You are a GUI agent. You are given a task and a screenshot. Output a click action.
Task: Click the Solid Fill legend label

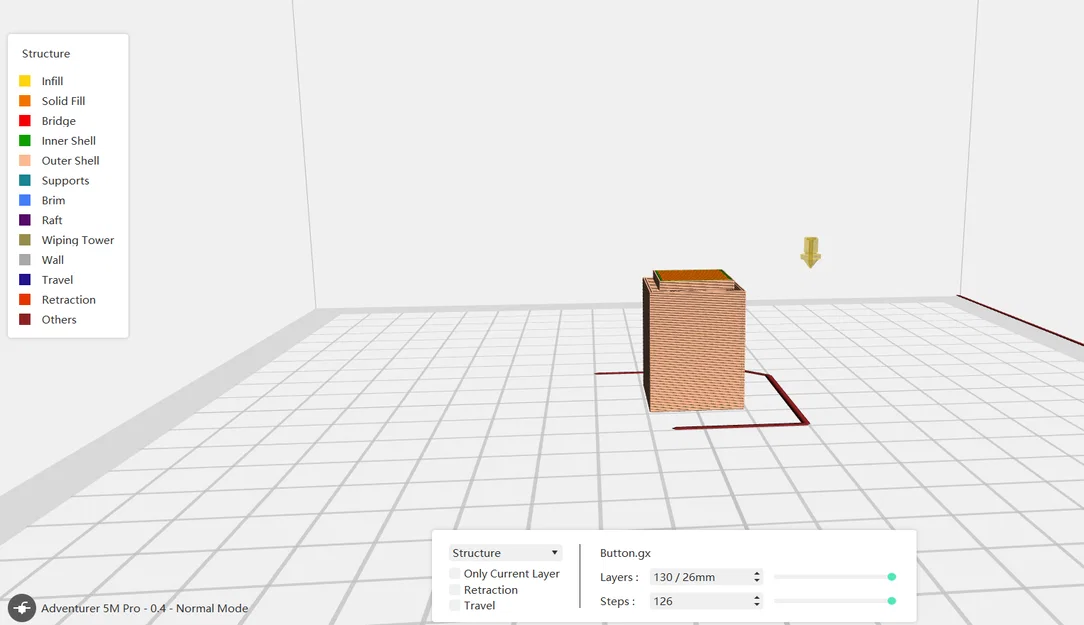(64, 101)
